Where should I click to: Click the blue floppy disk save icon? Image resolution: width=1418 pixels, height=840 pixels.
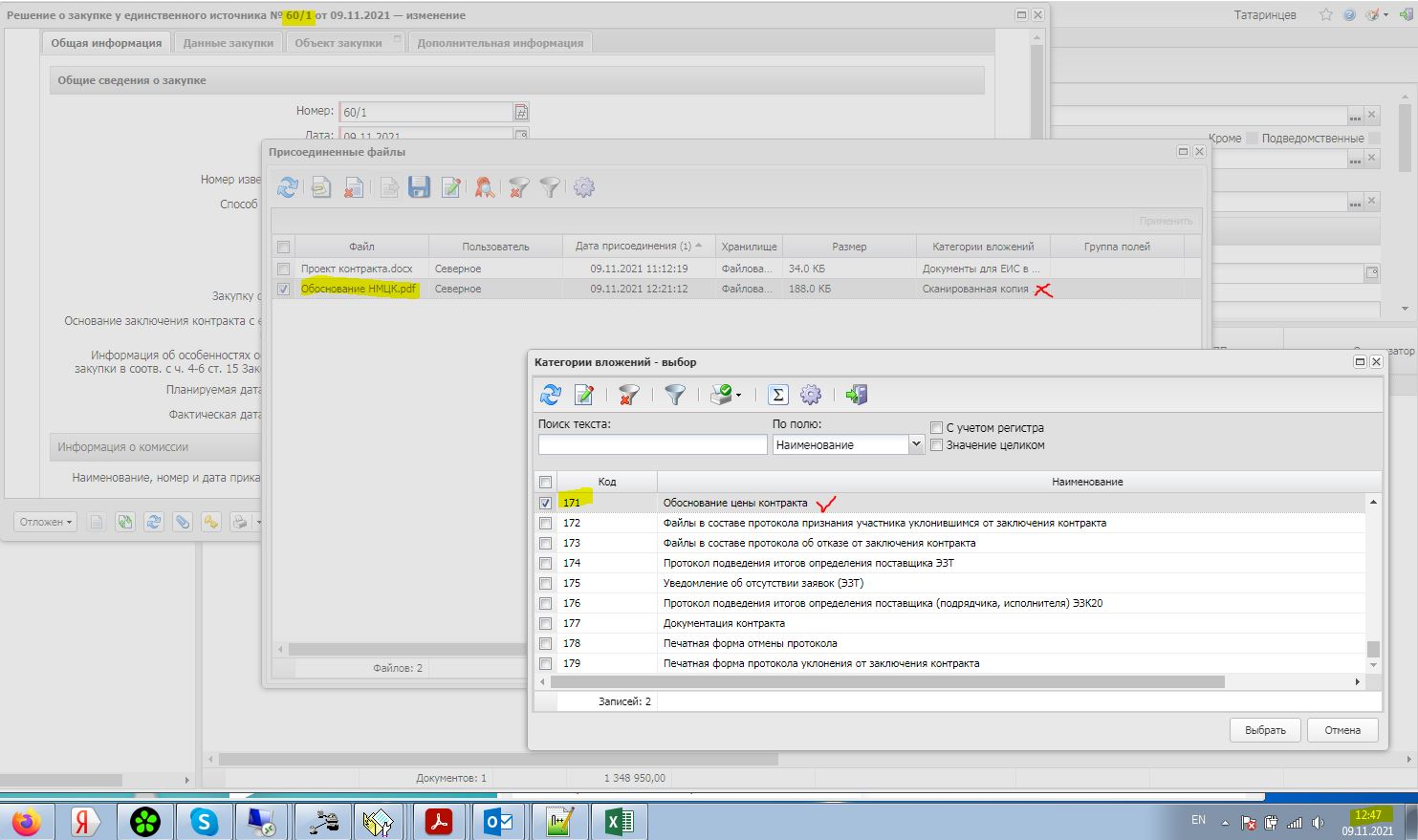point(419,187)
